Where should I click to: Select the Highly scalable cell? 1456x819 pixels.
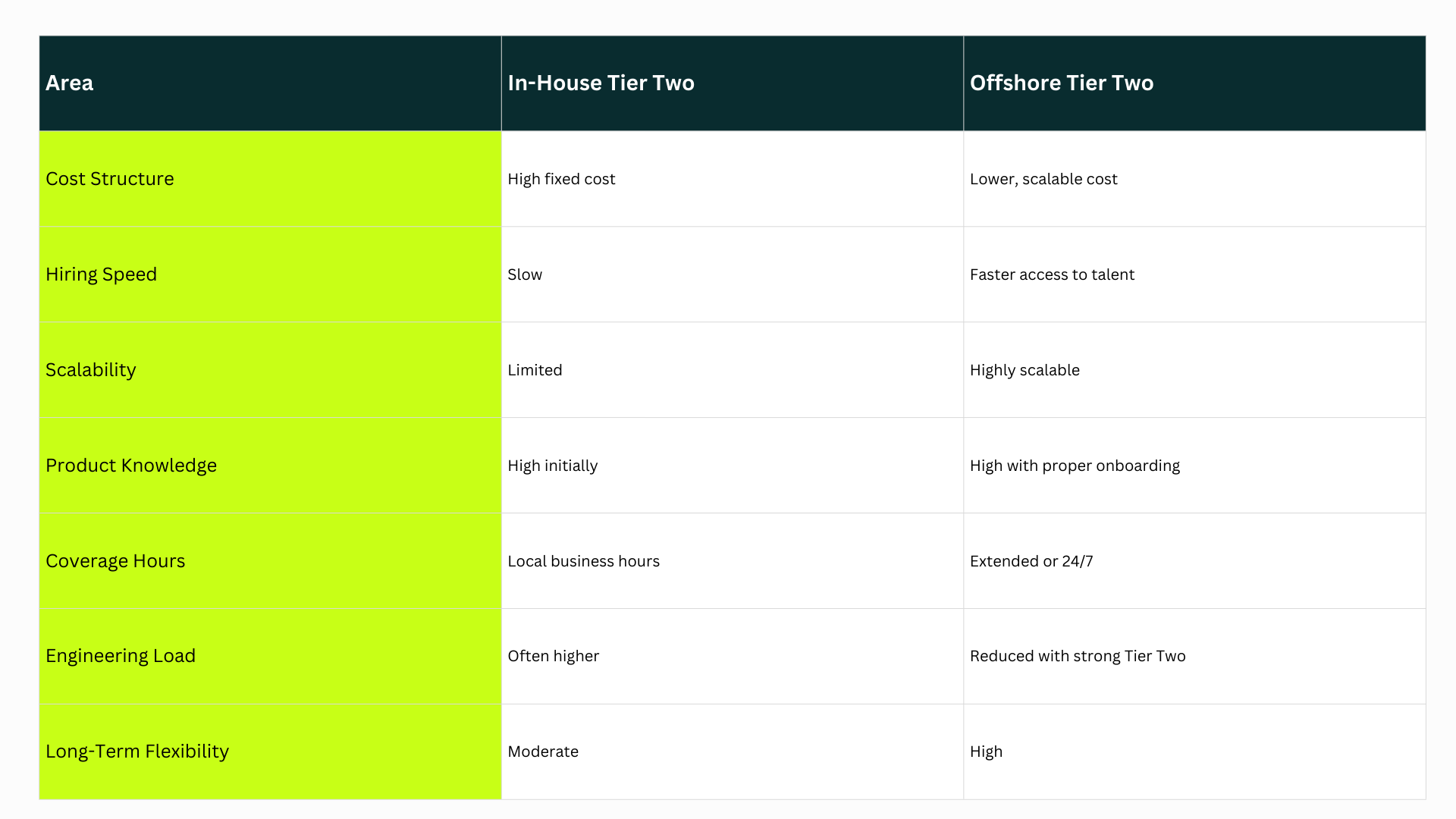(x=1025, y=370)
